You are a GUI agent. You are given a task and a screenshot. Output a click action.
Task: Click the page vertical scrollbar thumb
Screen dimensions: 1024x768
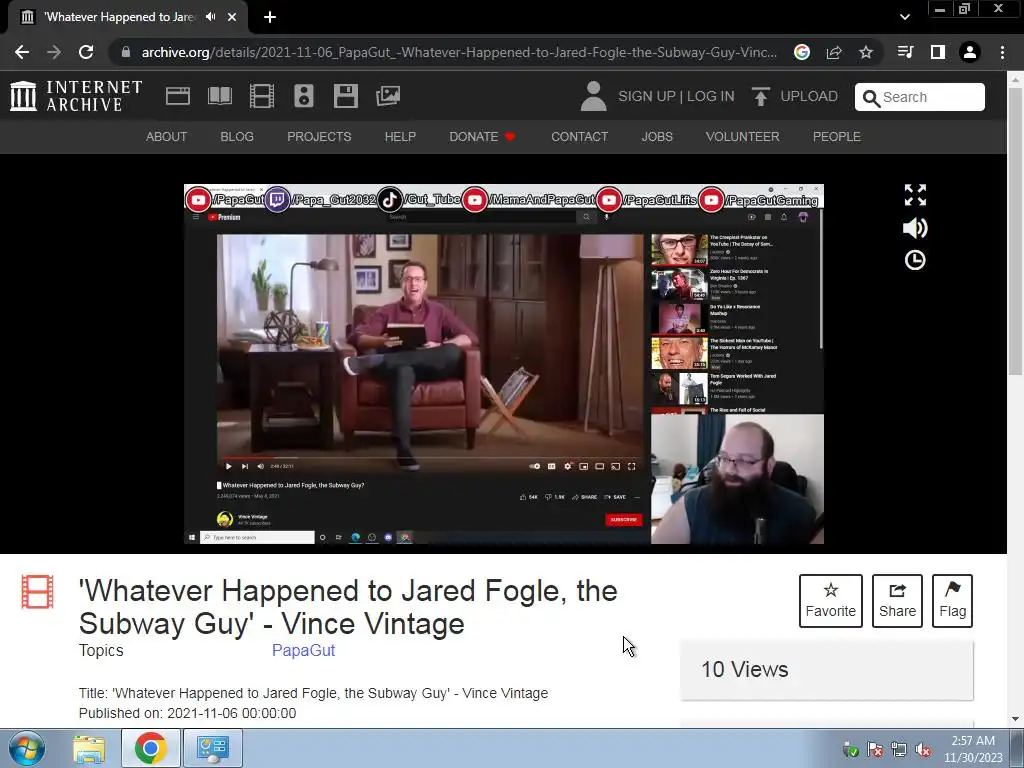(x=1016, y=229)
